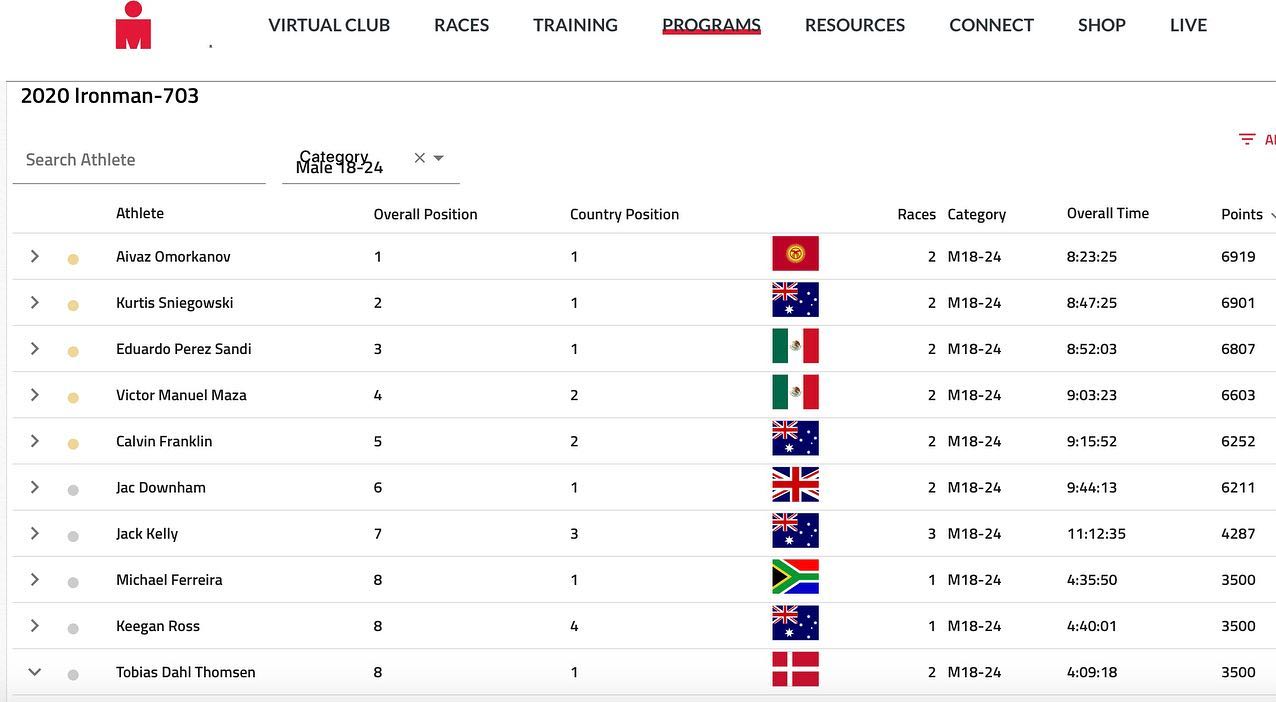Click the red filter icon
Viewport: 1276px width, 702px height.
pyautogui.click(x=1246, y=140)
